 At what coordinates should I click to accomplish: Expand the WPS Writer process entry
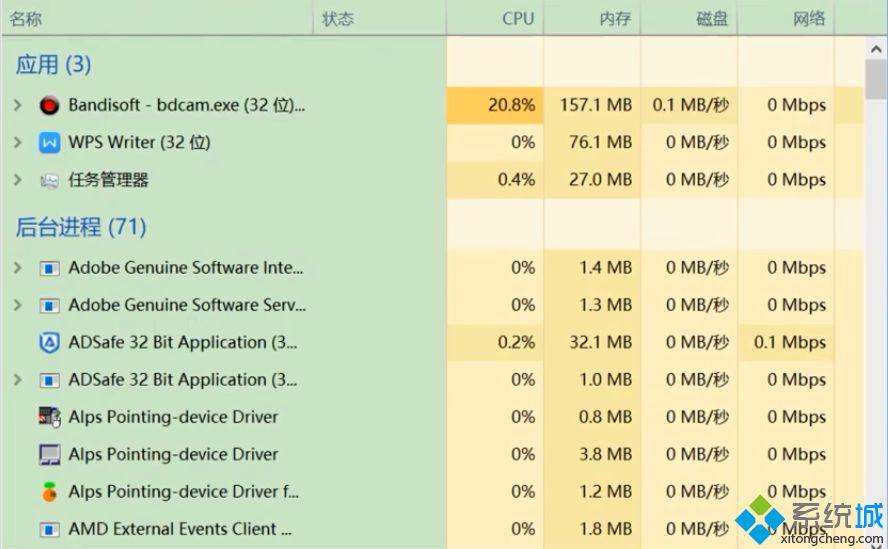point(18,143)
